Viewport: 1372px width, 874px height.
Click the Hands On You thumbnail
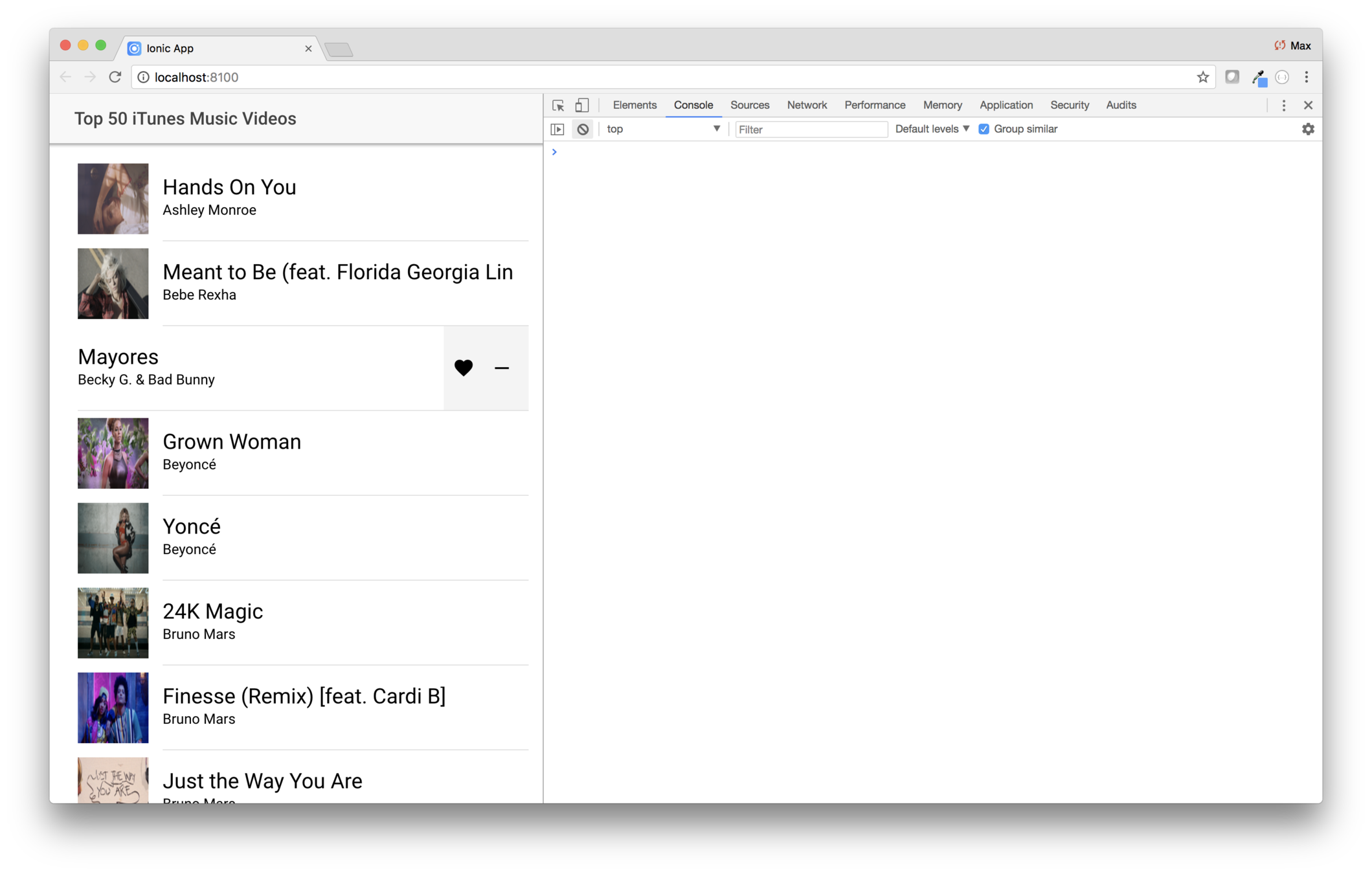coord(113,199)
